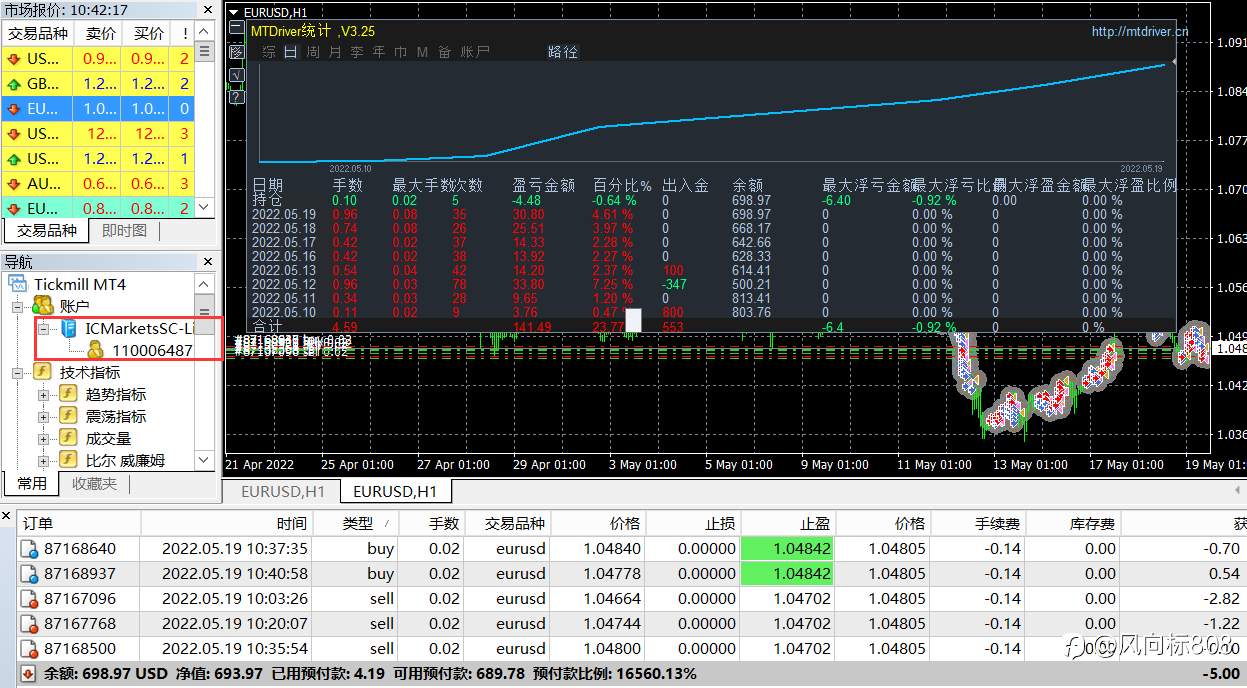Click the MTDriver checkmark icon

click(236, 75)
